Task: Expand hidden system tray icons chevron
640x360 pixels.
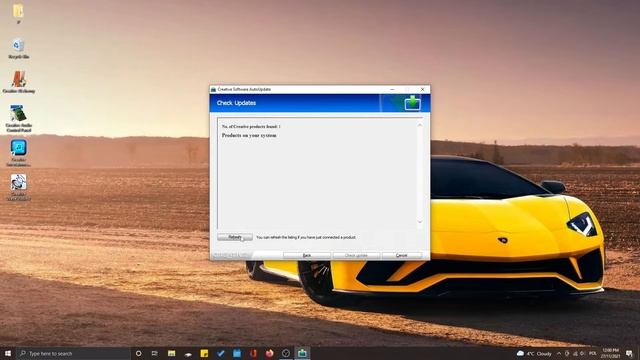Action: point(559,353)
